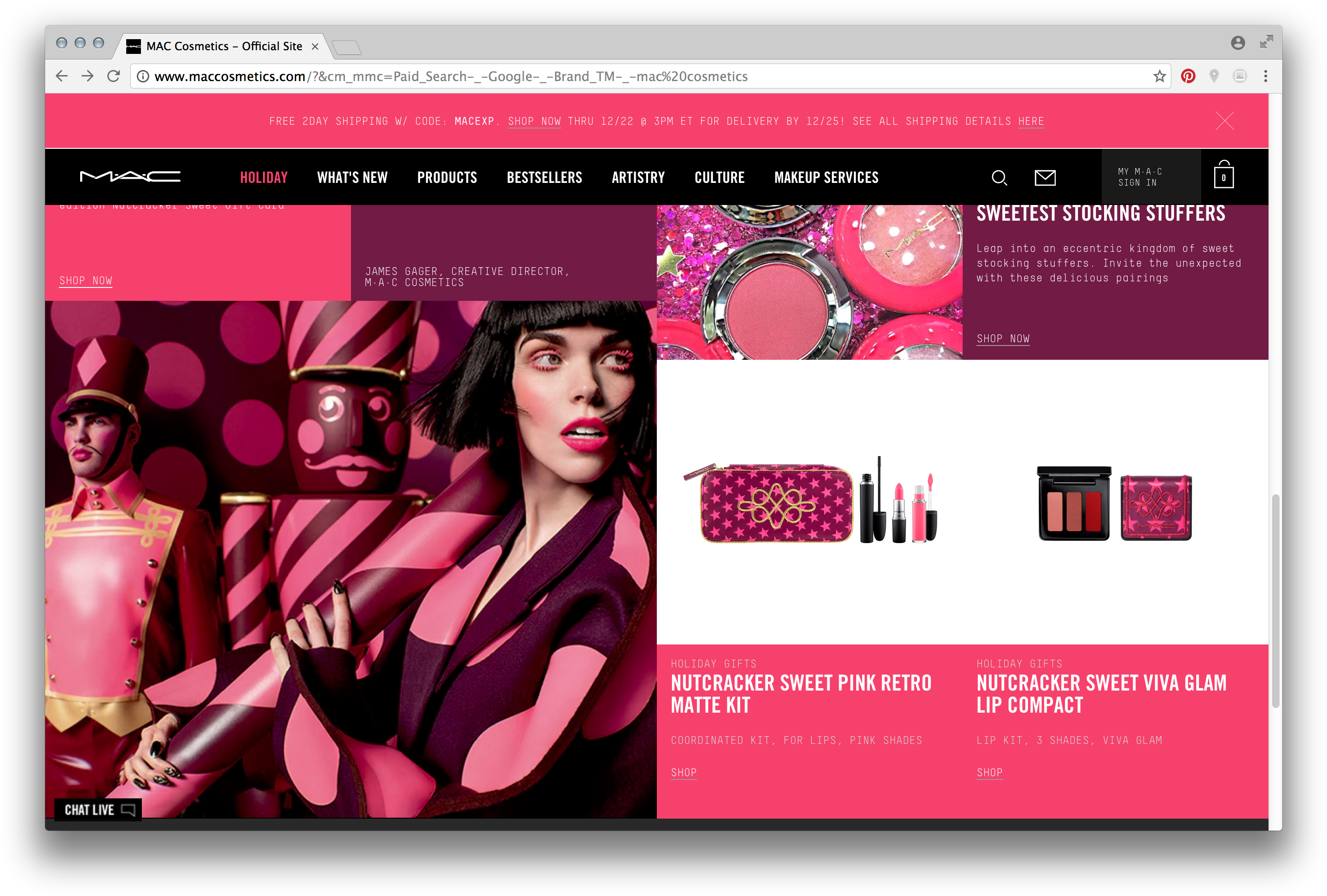Viewport: 1327px width, 896px height.
Task: Dismiss the free shipping promo banner
Action: (x=1225, y=121)
